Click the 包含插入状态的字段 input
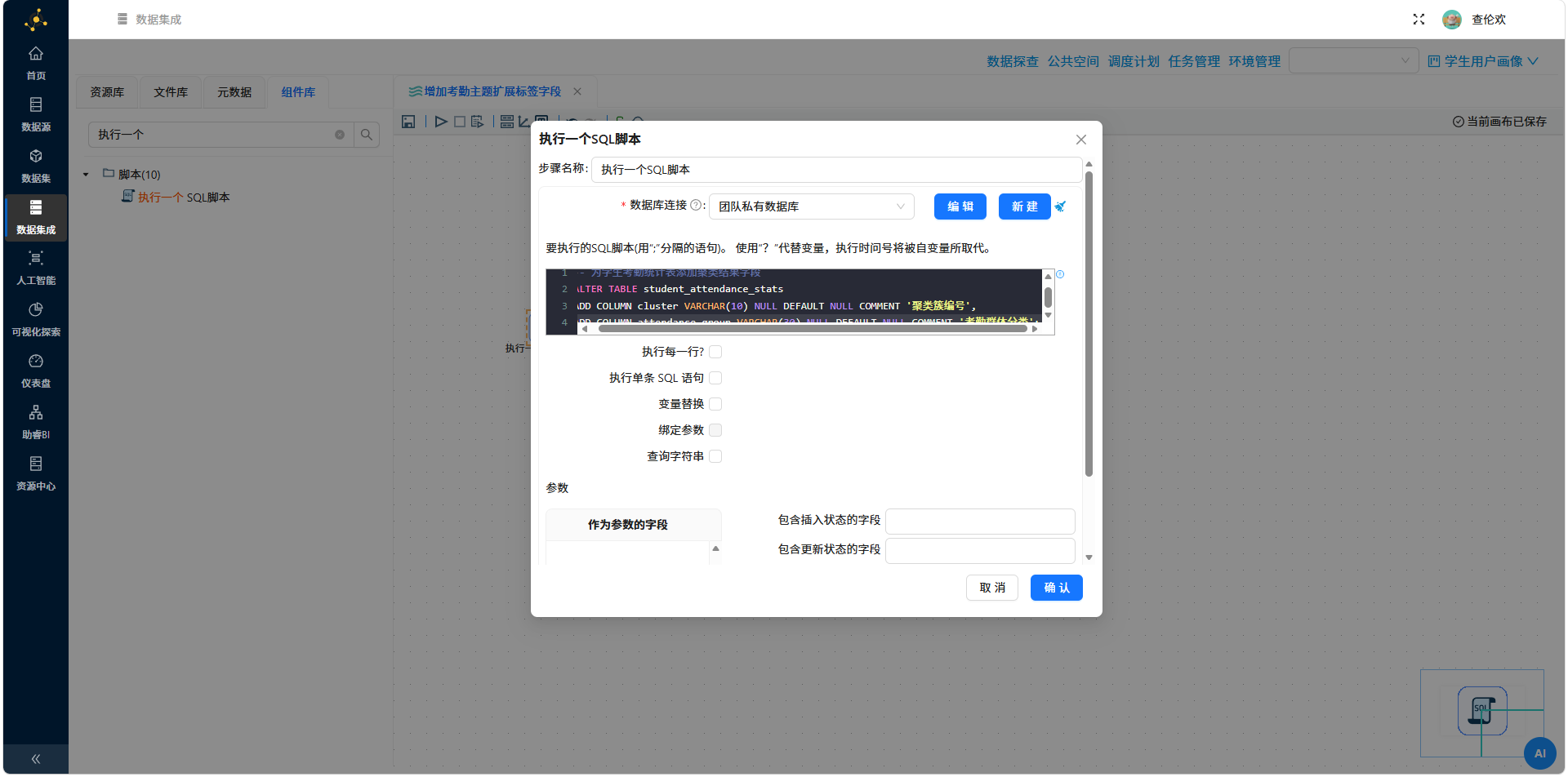 [980, 521]
